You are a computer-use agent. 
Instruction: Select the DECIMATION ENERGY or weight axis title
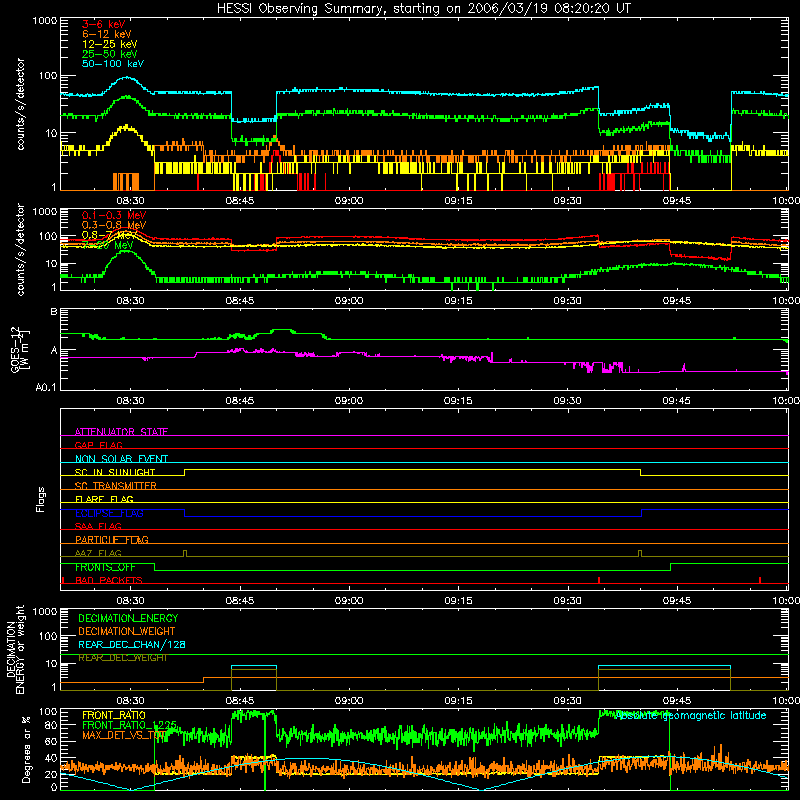15,649
